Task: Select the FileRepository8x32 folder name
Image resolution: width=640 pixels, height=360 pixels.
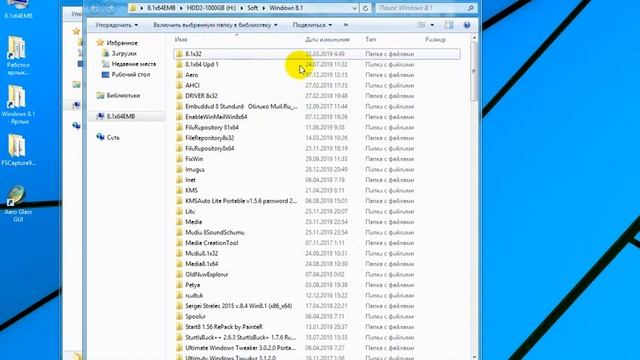Action: tap(209, 138)
